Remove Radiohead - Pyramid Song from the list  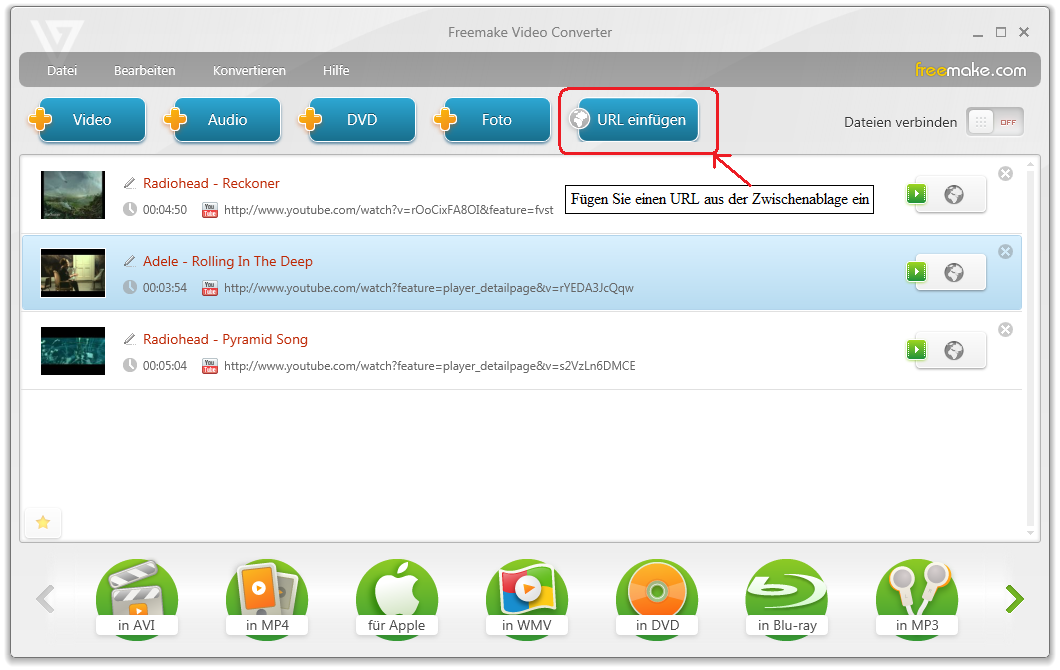point(1005,329)
